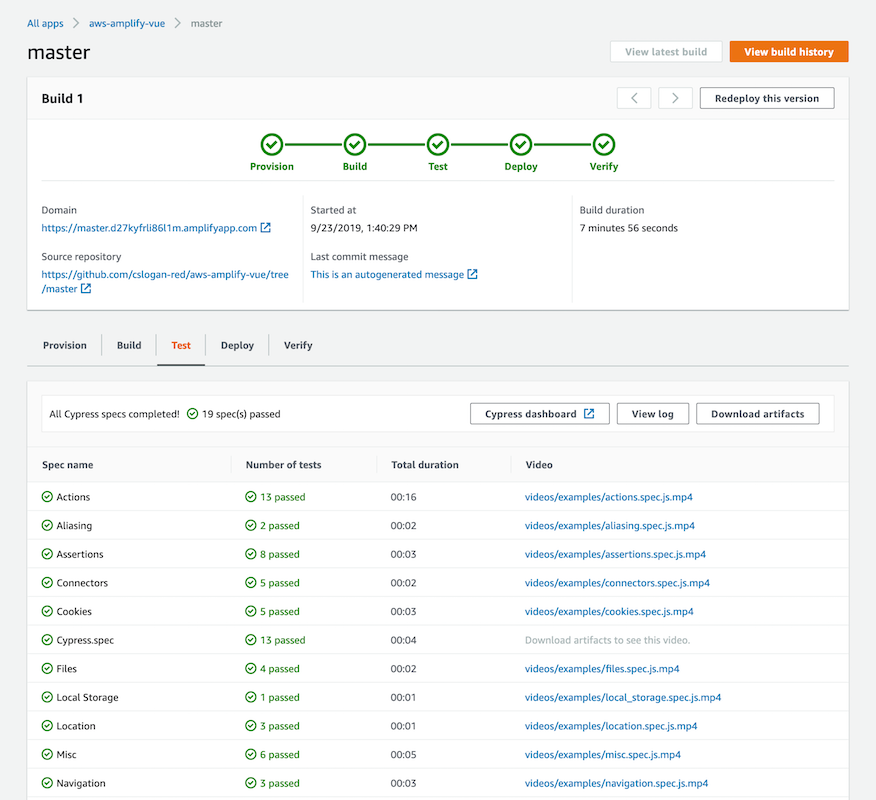Click the Verify step checkmark icon
This screenshot has width=876, height=800.
(x=603, y=145)
